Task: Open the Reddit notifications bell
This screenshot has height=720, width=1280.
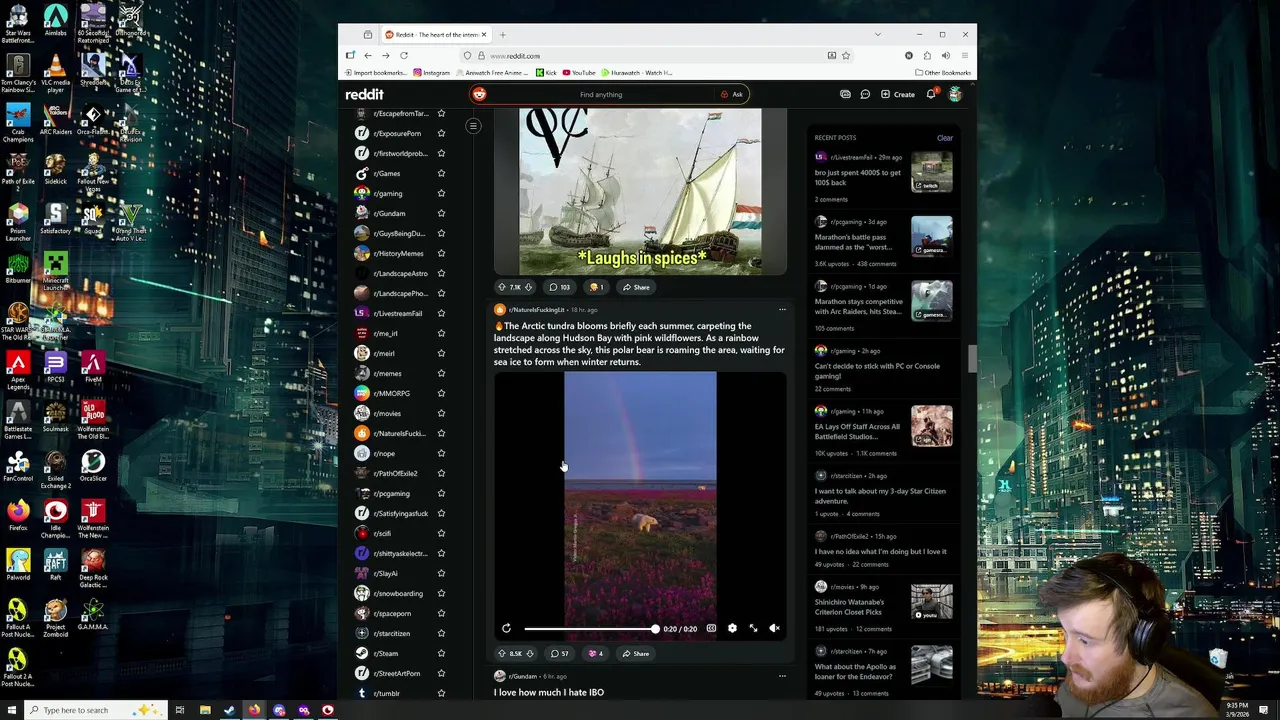Action: coord(931,94)
